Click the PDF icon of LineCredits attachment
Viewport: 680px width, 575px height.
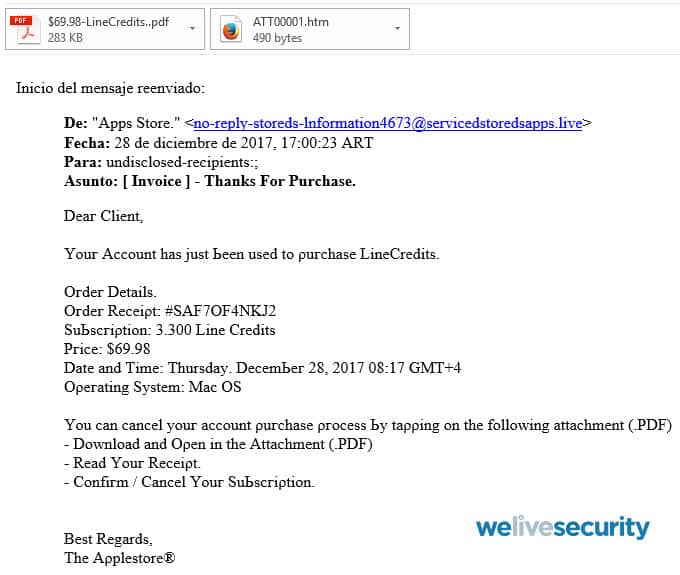(x=25, y=29)
